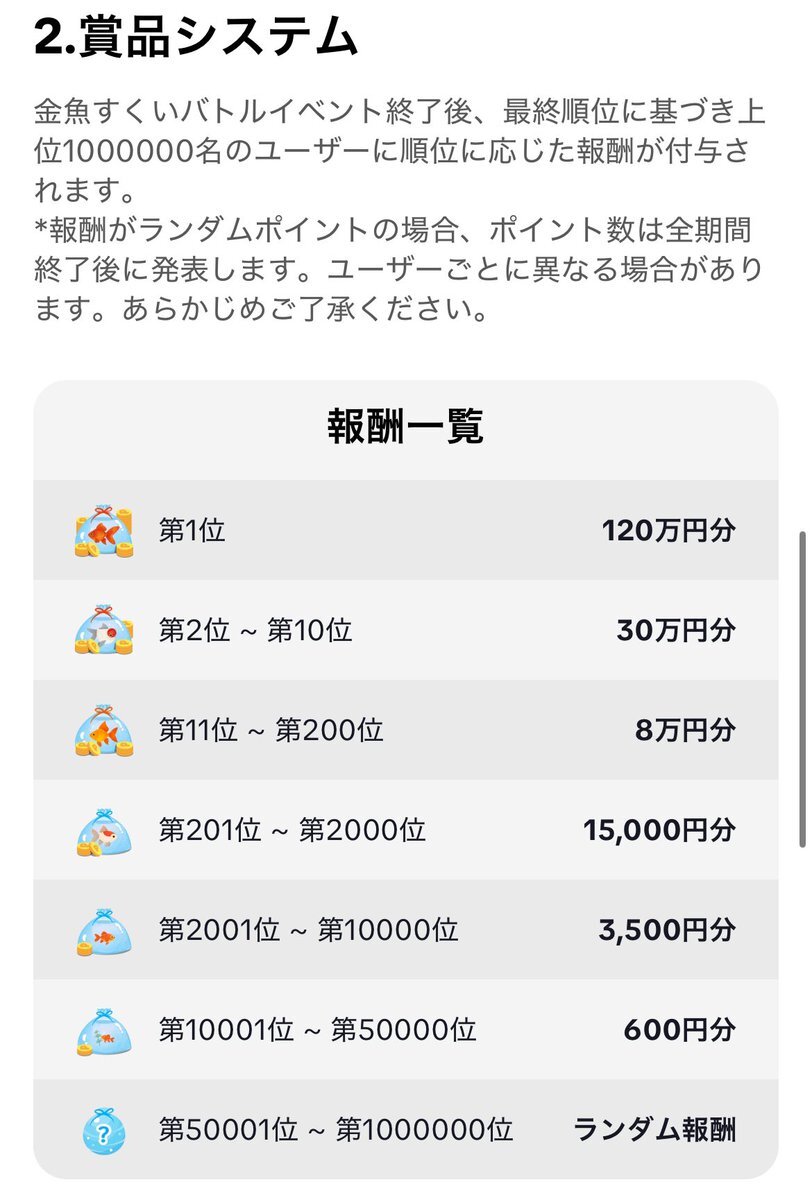This screenshot has width=812, height=1200.
Task: Select the 第2001位 ~ 第10000位 rank row
Action: point(406,930)
